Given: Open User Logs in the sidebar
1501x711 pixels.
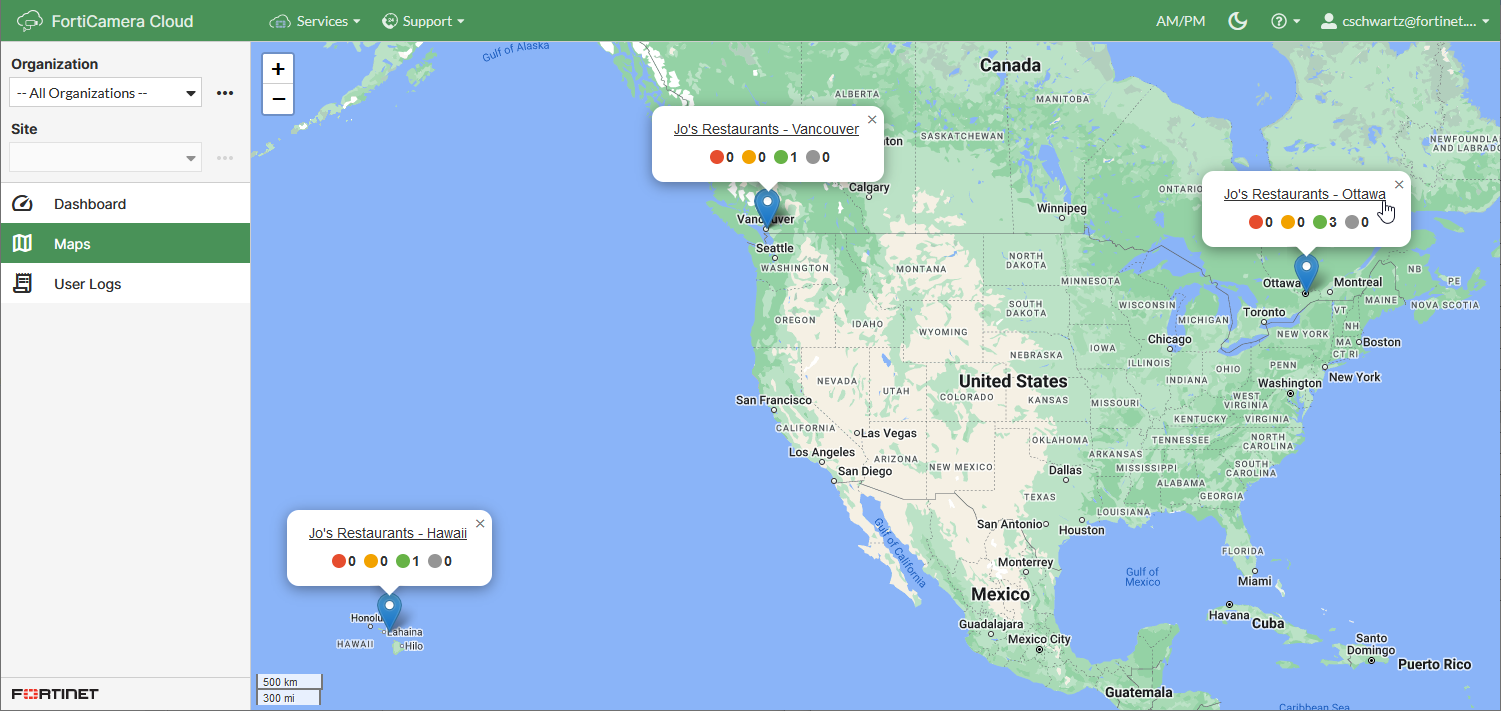Looking at the screenshot, I should tap(125, 284).
